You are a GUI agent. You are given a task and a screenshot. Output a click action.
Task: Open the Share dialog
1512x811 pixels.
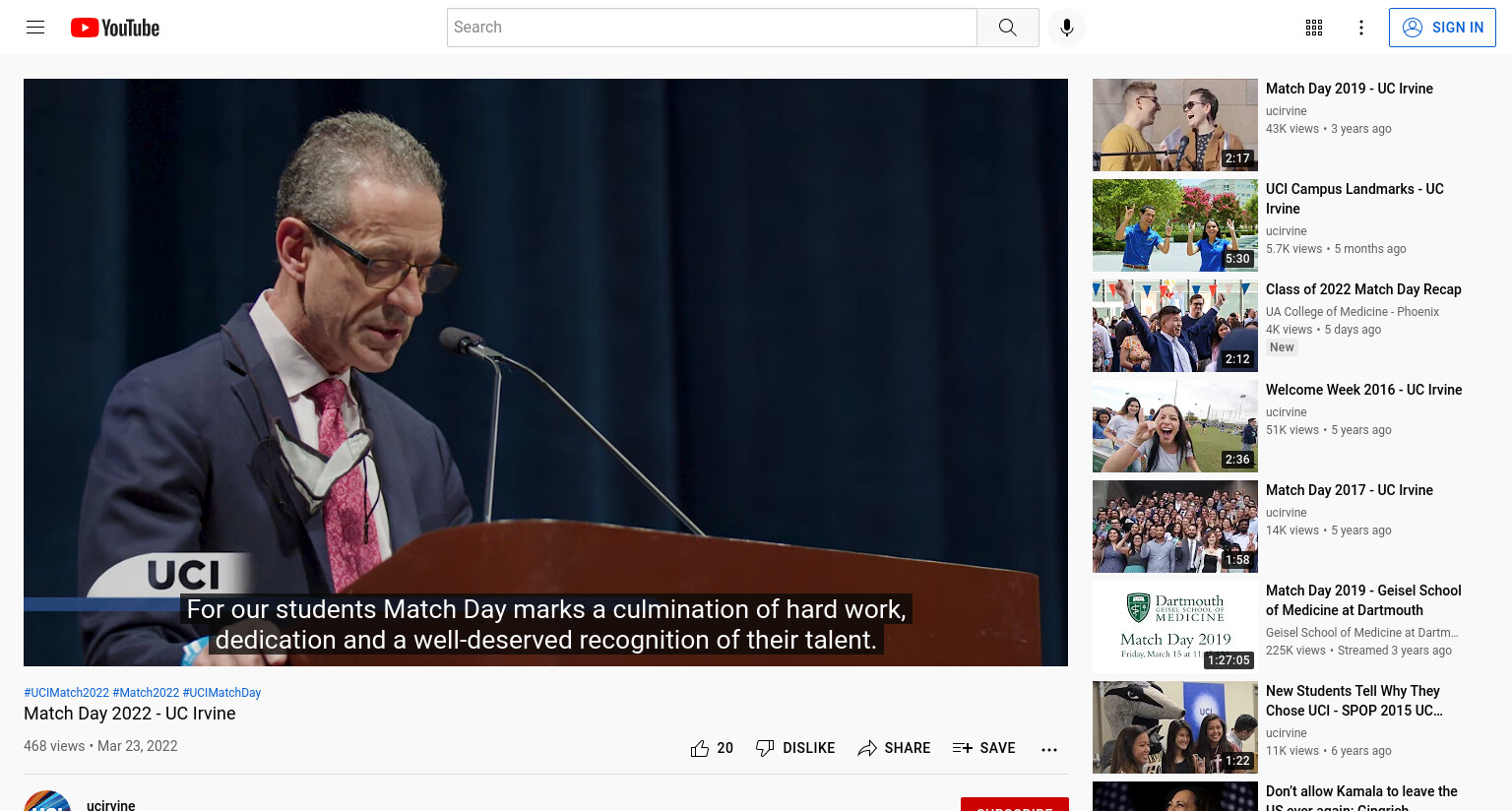click(894, 748)
